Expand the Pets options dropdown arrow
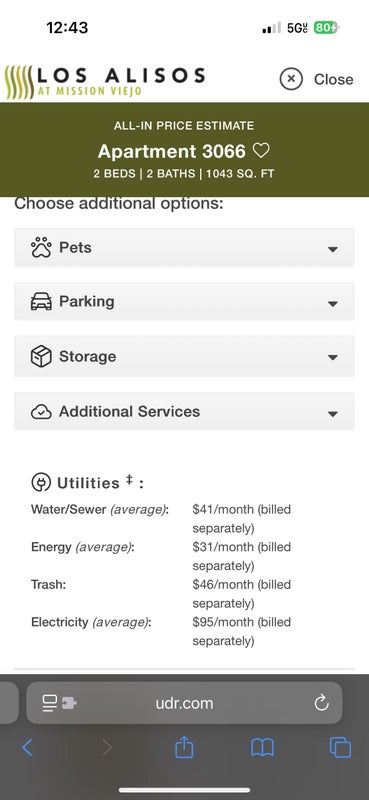The height and width of the screenshot is (800, 369). [333, 249]
